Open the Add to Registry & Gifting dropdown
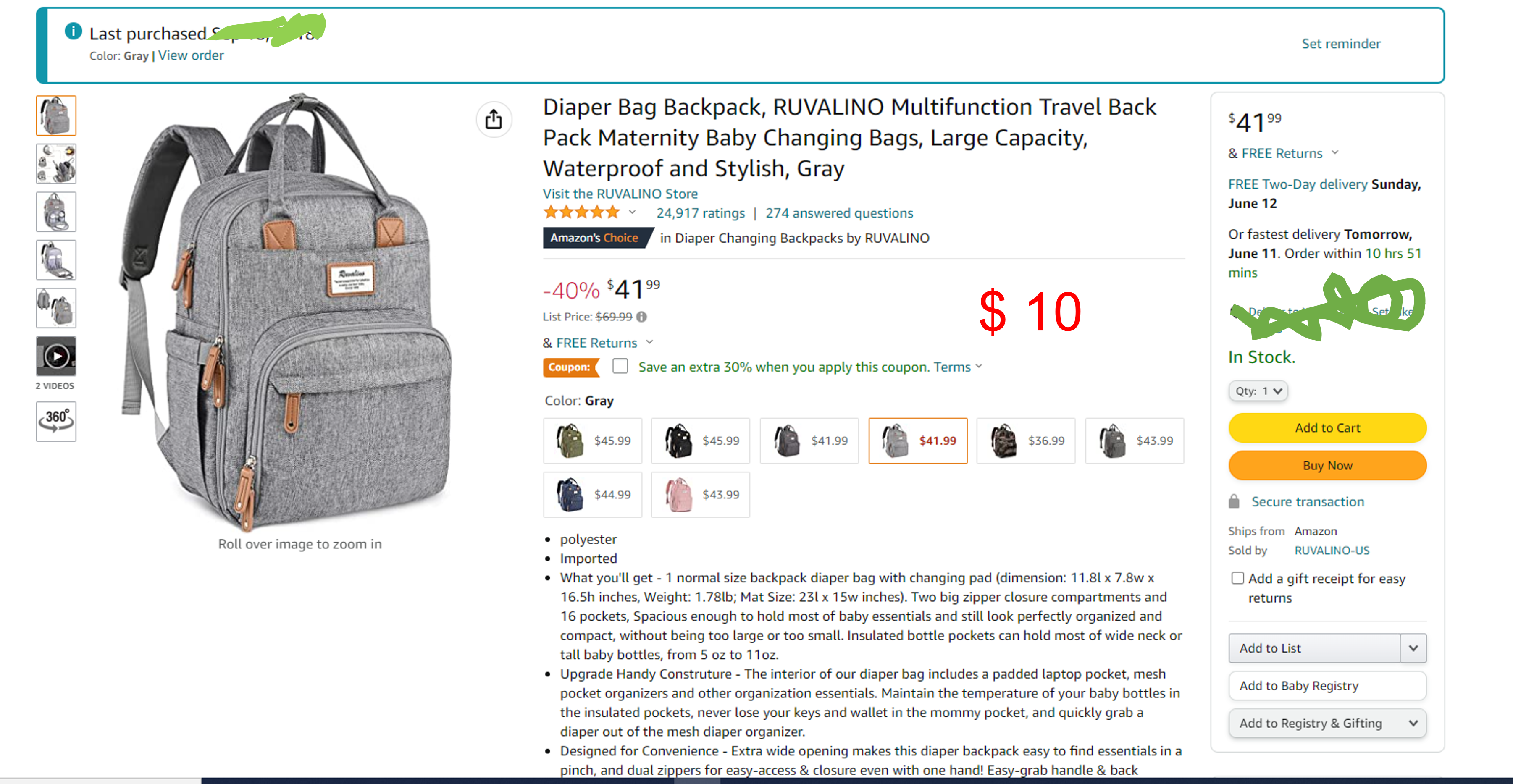 coord(1327,724)
